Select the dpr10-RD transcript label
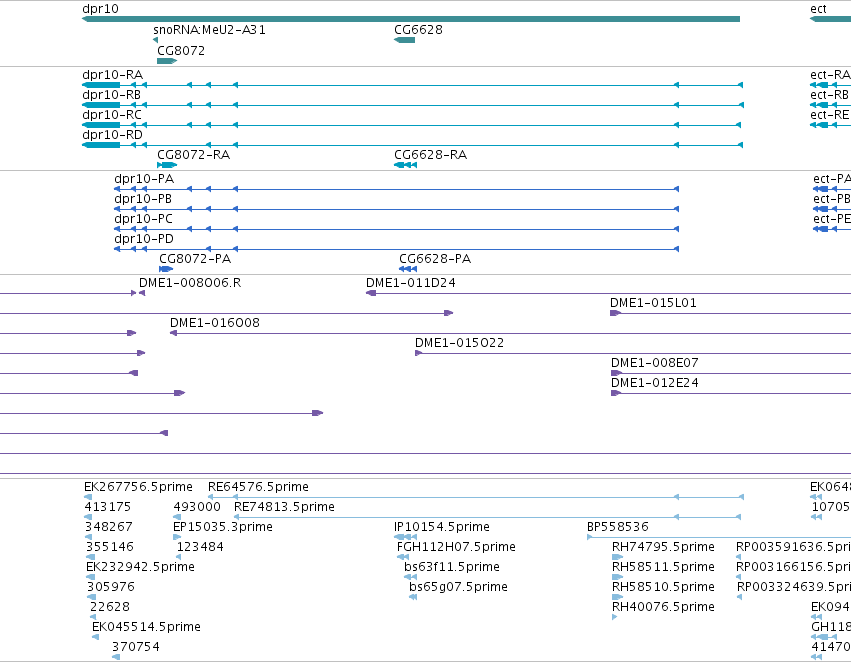Viewport: 851px width, 662px height. coord(112,135)
